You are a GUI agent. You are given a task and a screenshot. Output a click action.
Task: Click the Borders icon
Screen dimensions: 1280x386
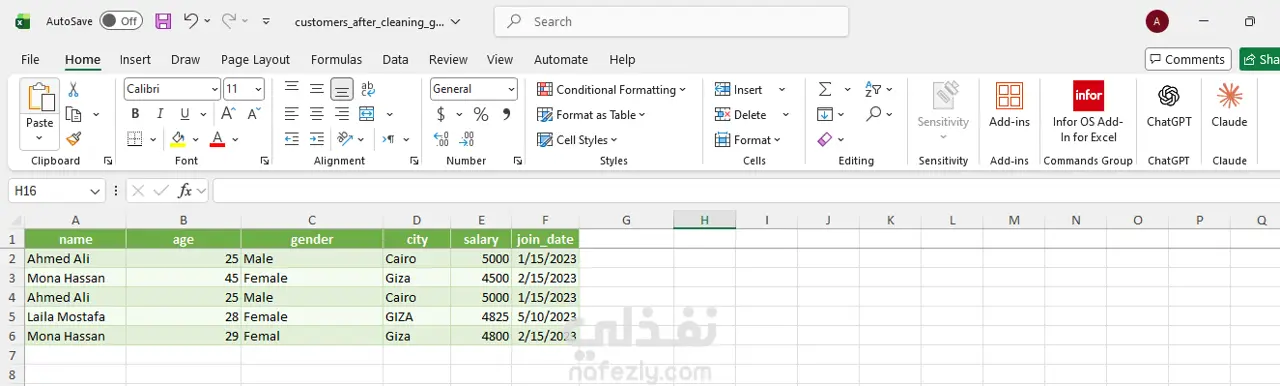click(x=136, y=139)
